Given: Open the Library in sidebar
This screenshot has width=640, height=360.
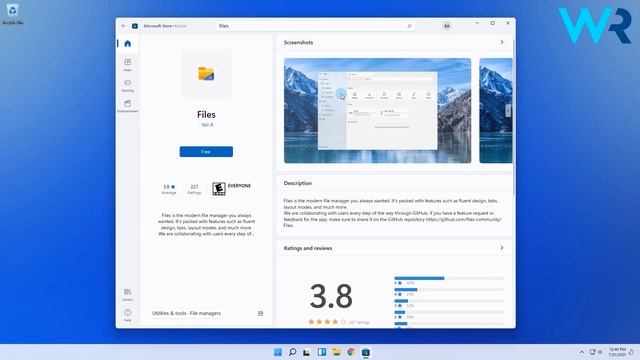Looking at the screenshot, I should [x=128, y=294].
